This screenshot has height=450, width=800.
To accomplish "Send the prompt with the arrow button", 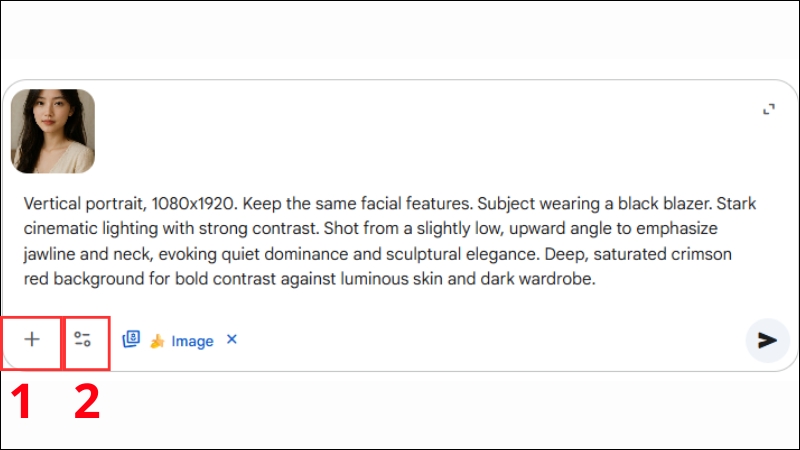I will 767,340.
